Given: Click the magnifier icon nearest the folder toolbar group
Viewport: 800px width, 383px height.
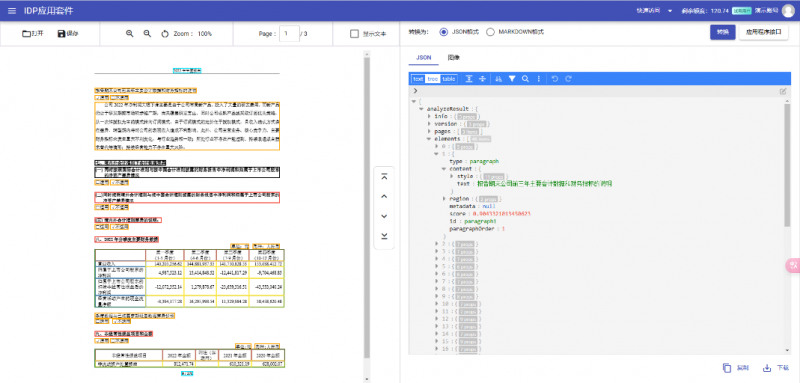Looking at the screenshot, I should tap(130, 34).
